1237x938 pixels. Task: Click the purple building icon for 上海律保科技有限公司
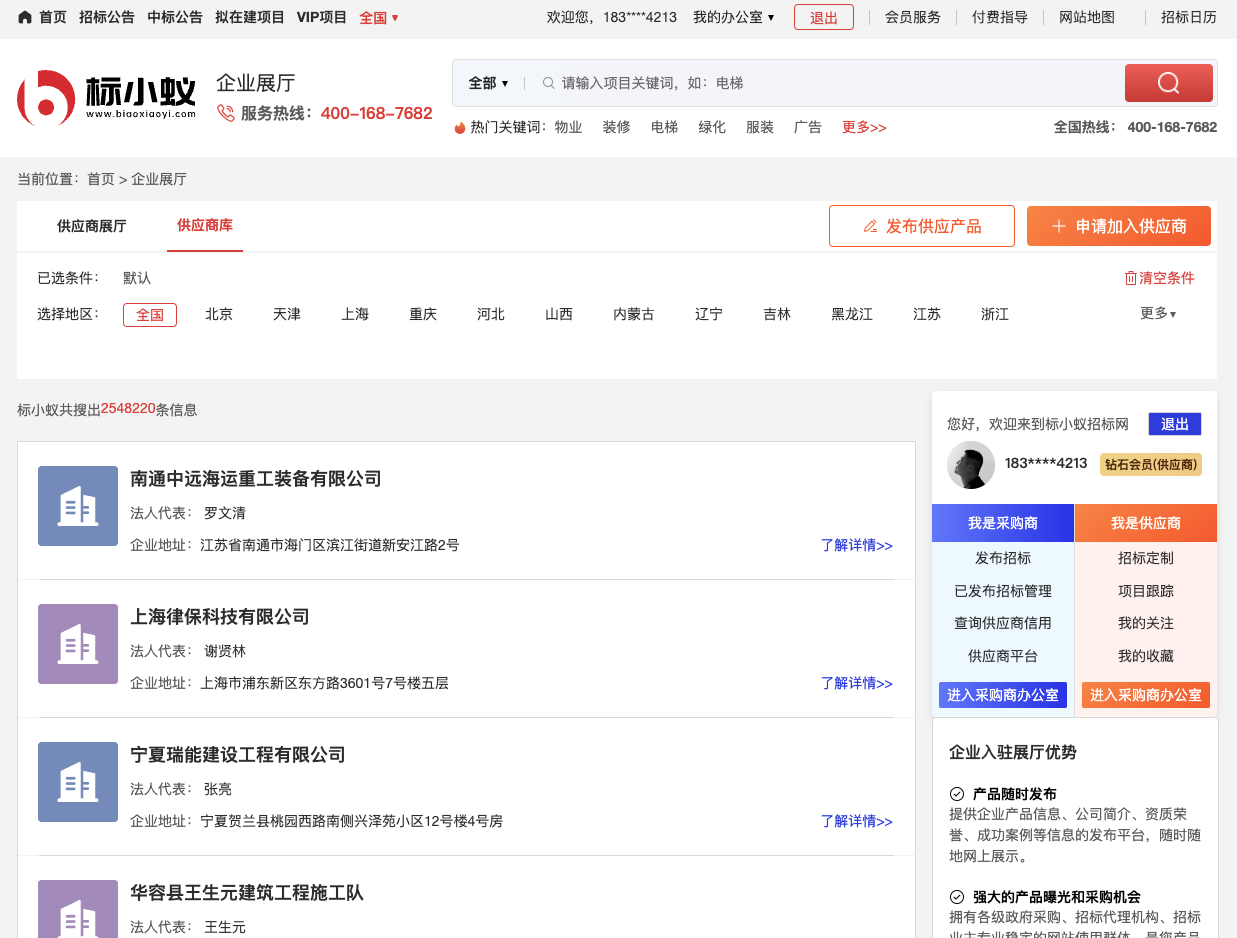point(78,644)
